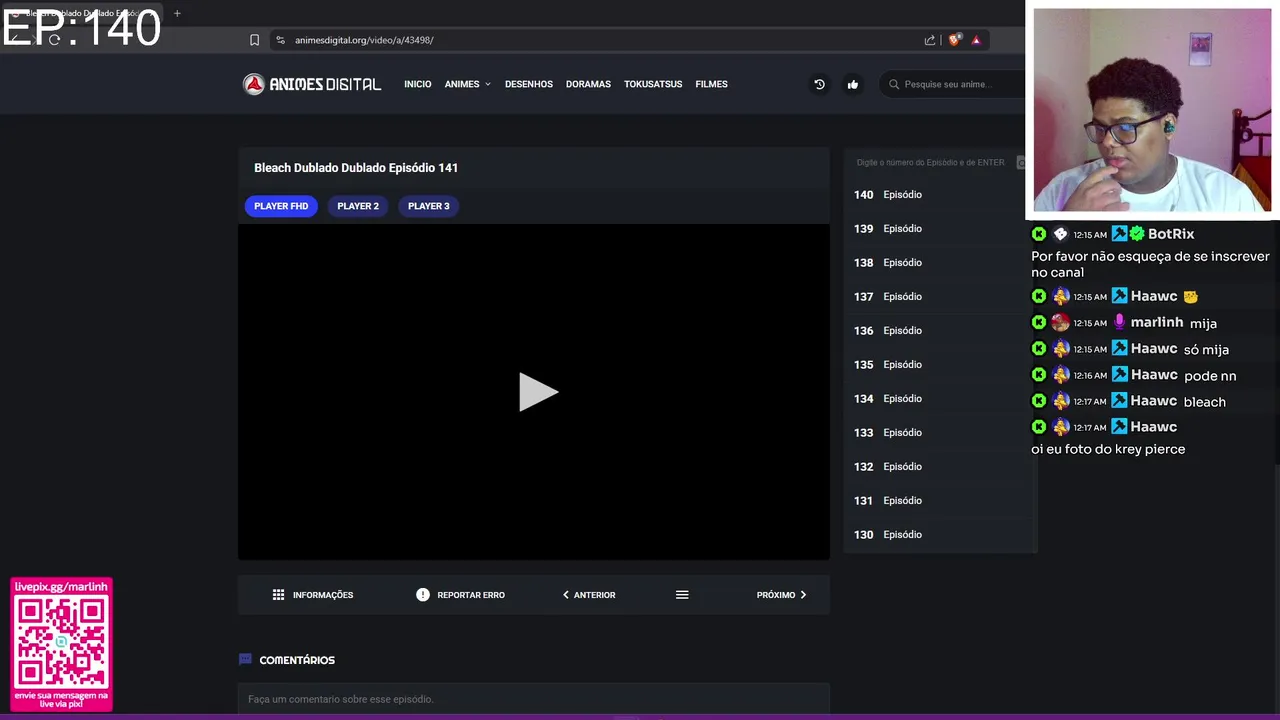Open the watch history clock icon

click(819, 84)
